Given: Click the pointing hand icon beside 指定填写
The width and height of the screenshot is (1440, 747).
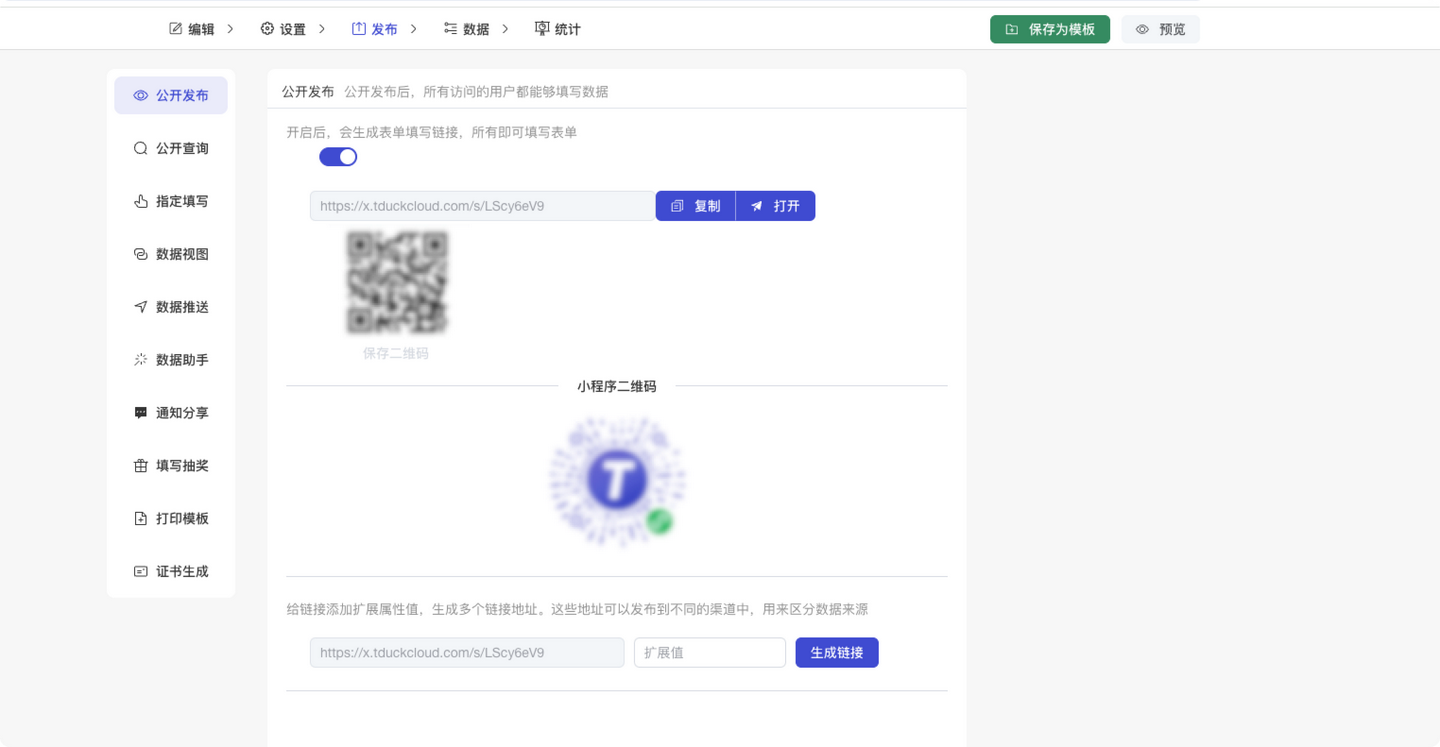Looking at the screenshot, I should (141, 201).
